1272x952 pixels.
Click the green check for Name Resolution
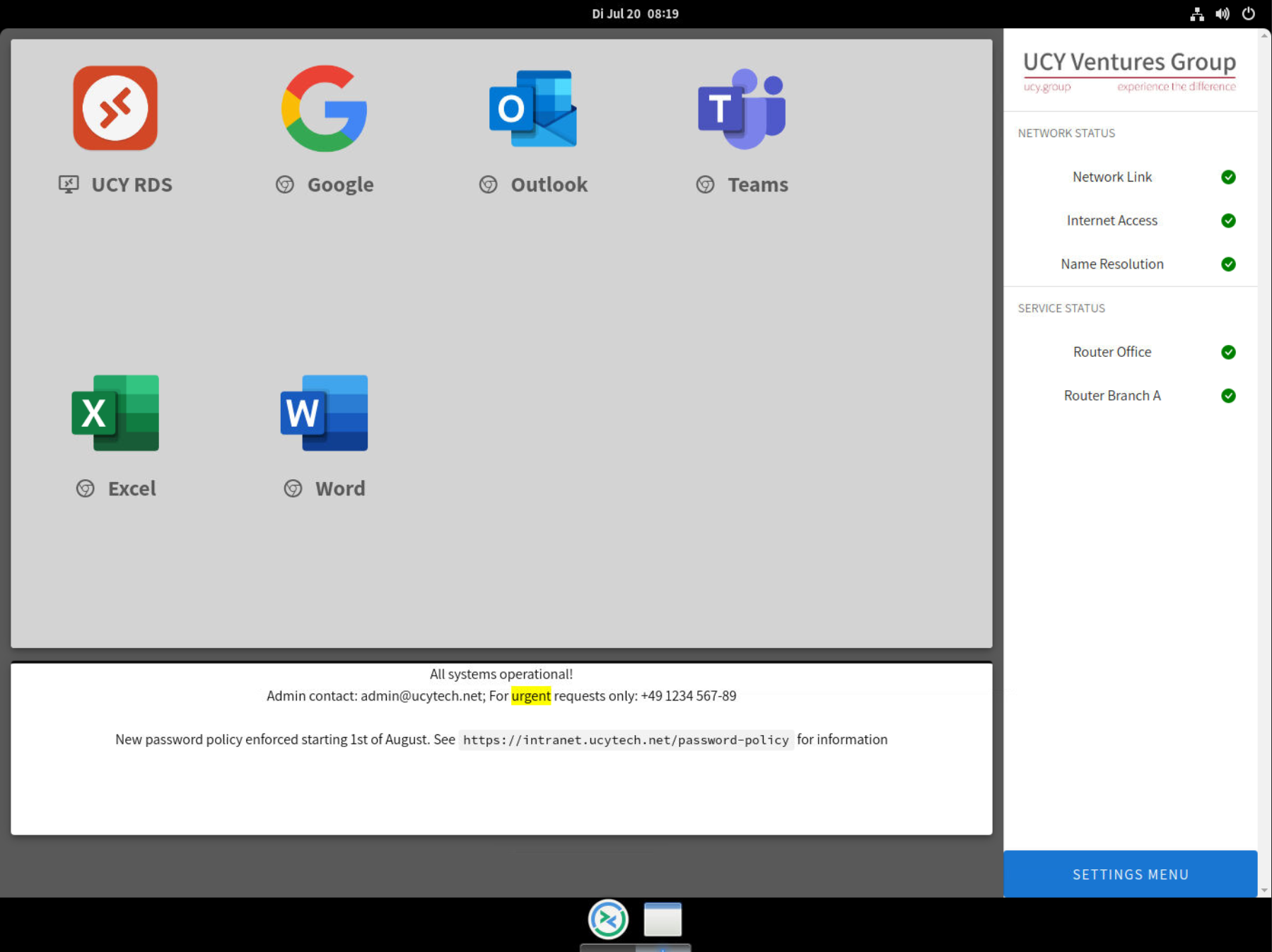1229,264
